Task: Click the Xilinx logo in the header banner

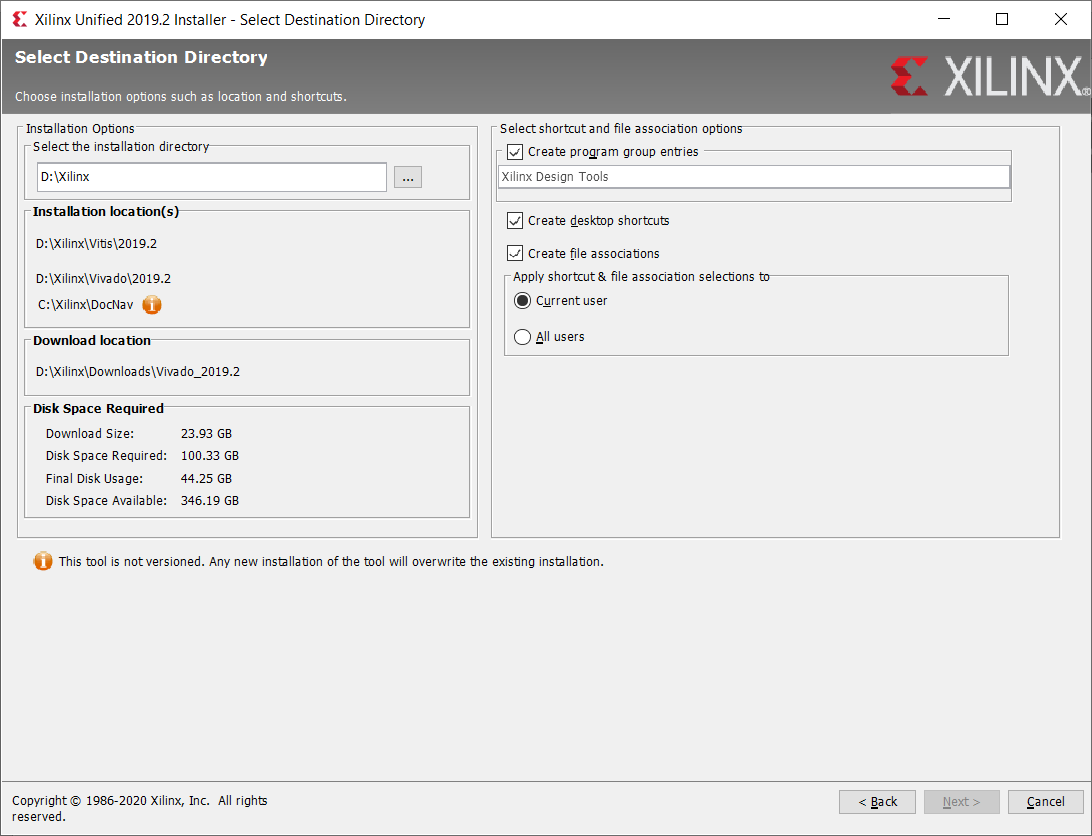Action: (x=990, y=76)
